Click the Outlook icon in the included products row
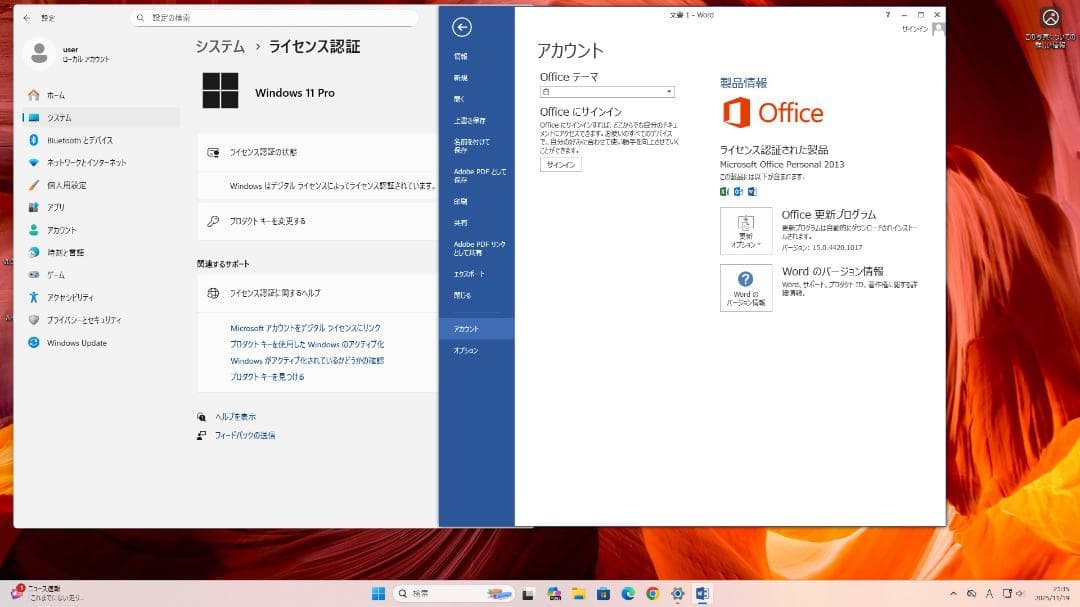1080x607 pixels. click(x=737, y=190)
